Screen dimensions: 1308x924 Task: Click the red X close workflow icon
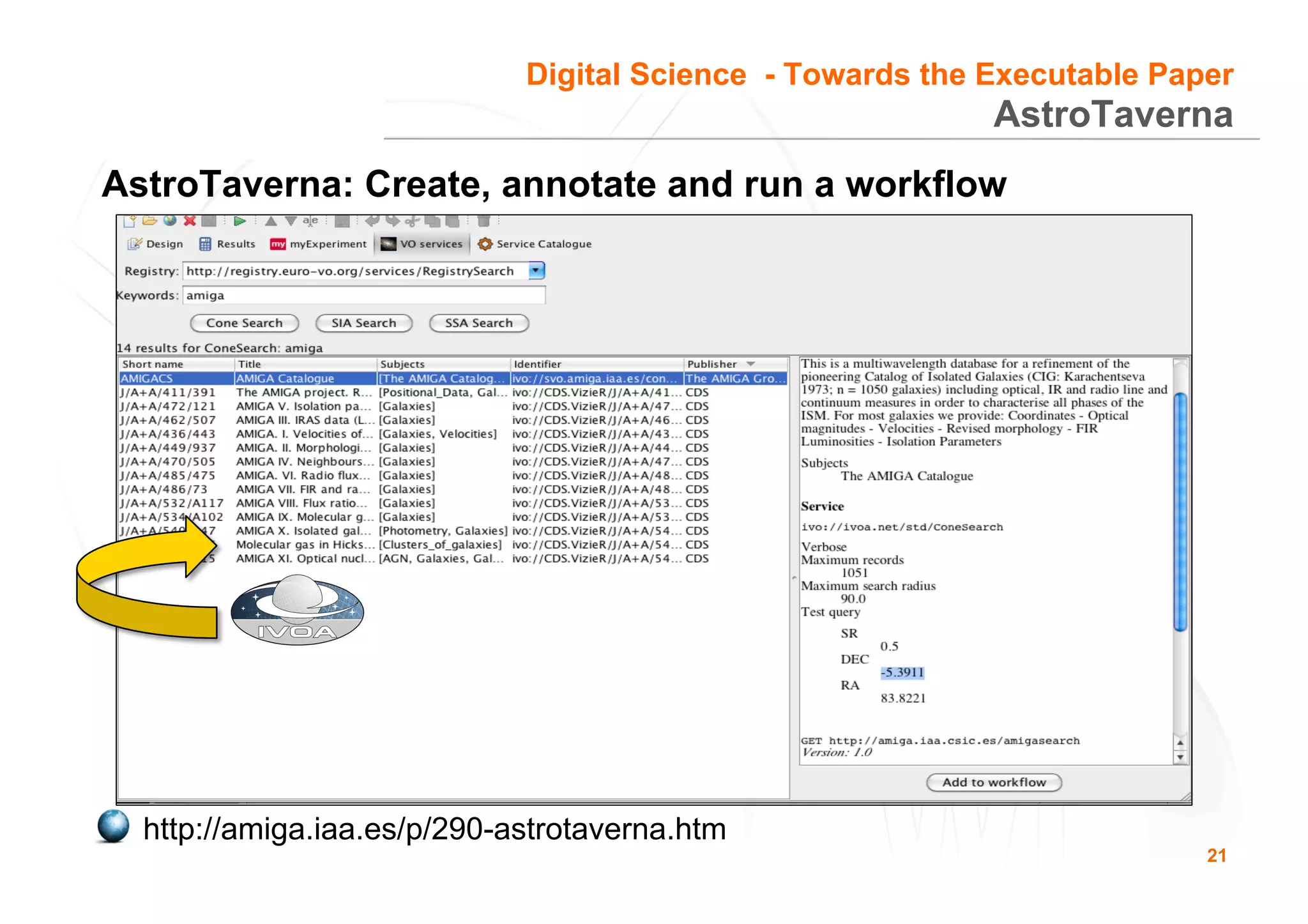(x=190, y=221)
